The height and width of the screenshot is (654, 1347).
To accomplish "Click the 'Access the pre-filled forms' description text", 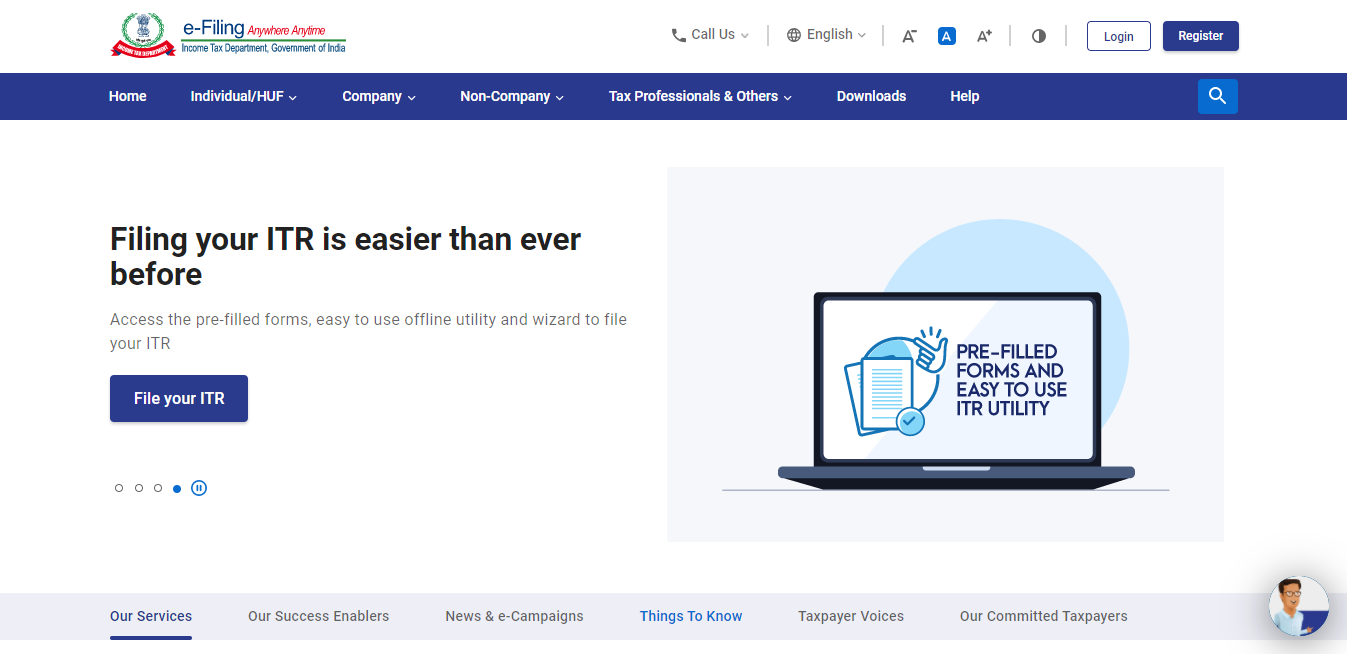I will pyautogui.click(x=368, y=331).
